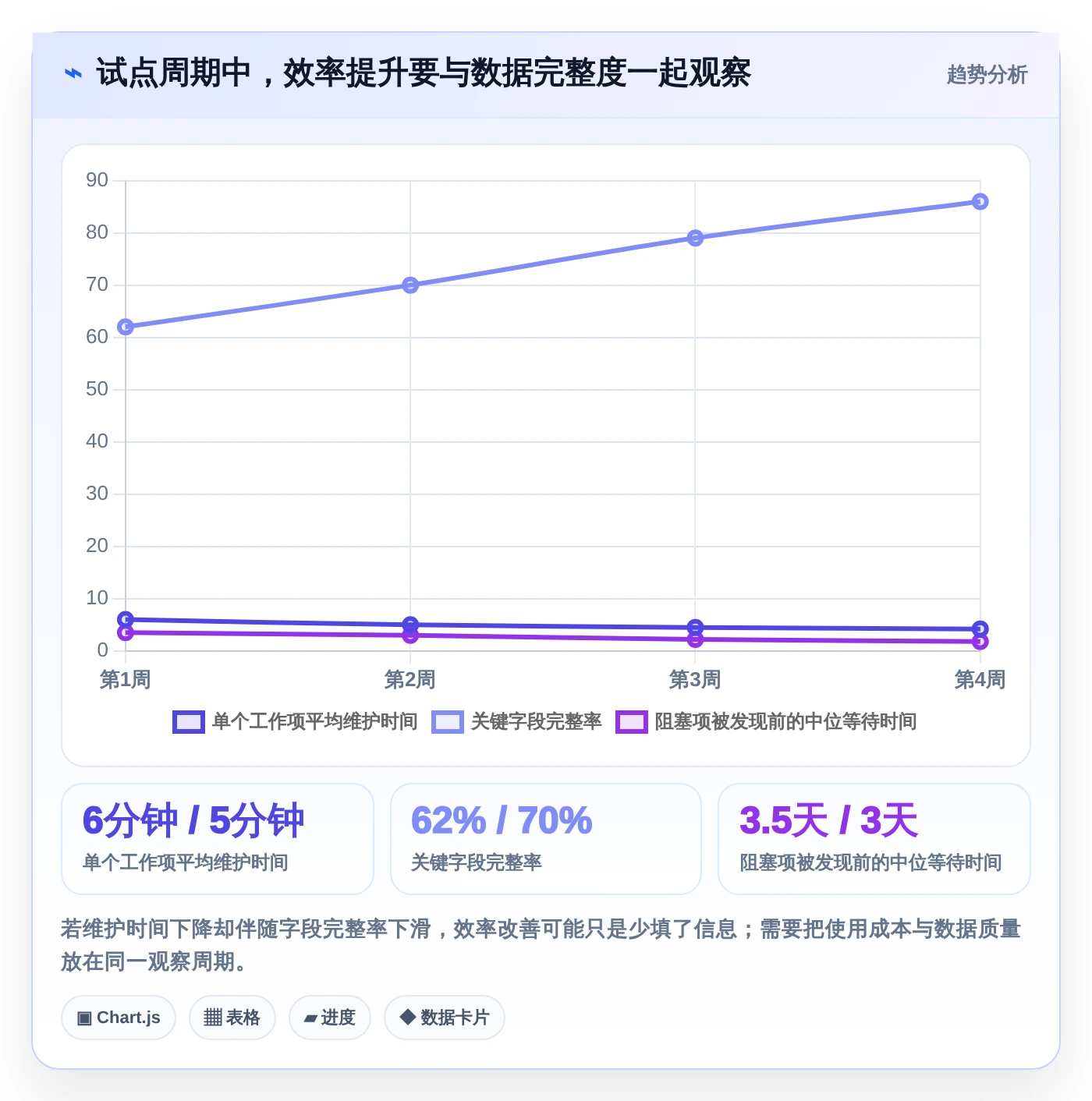
Task: Open the 3.5天 / 3天 metric card
Action: (874, 839)
